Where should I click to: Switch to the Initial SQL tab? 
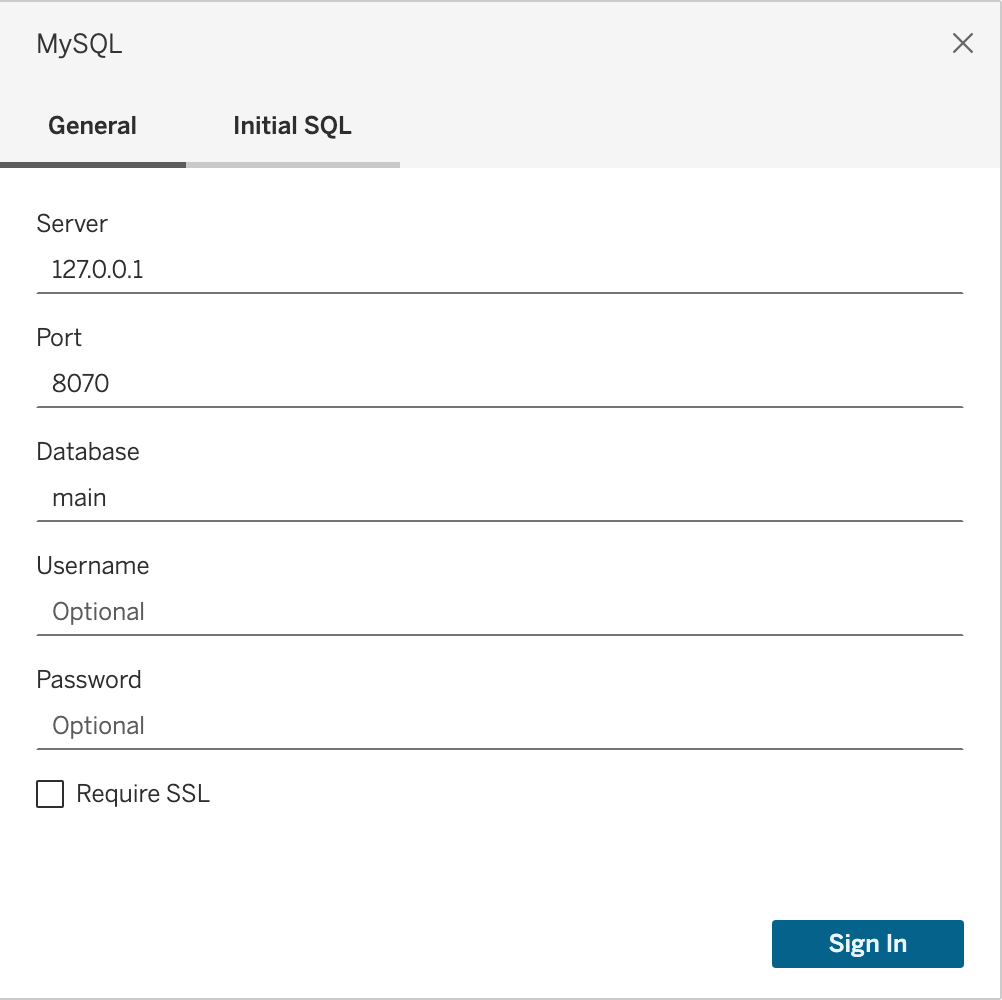point(291,125)
